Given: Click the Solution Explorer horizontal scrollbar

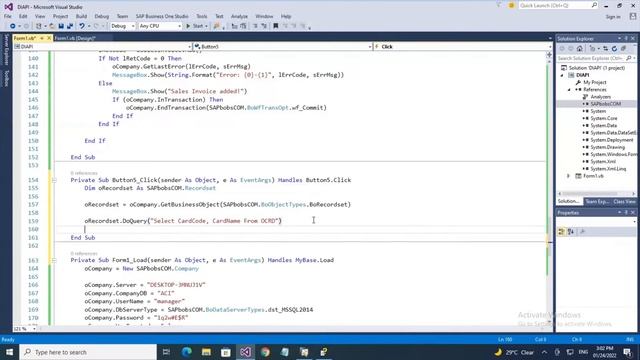Looking at the screenshot, I should (x=596, y=194).
